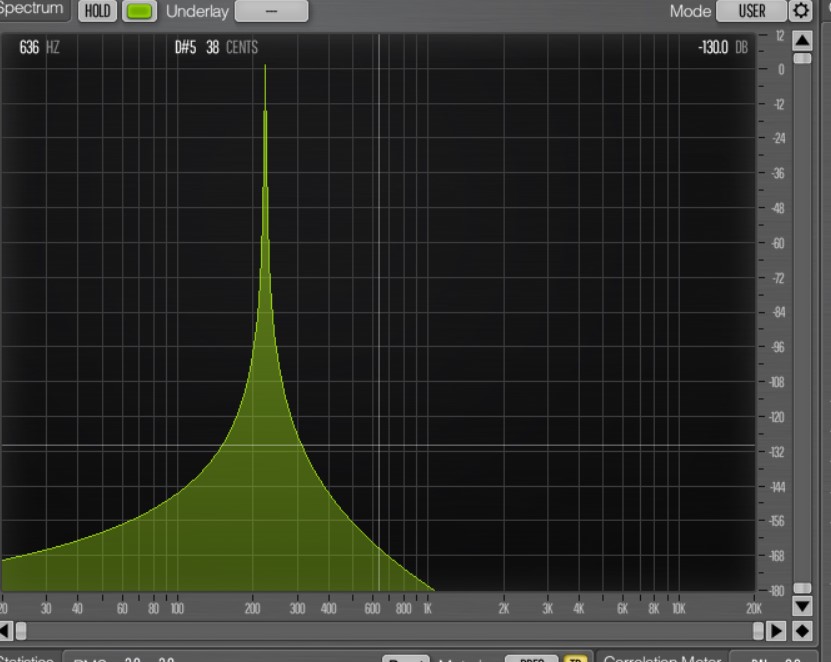Click the 100 frequency axis label
The height and width of the screenshot is (662, 831).
(177, 608)
